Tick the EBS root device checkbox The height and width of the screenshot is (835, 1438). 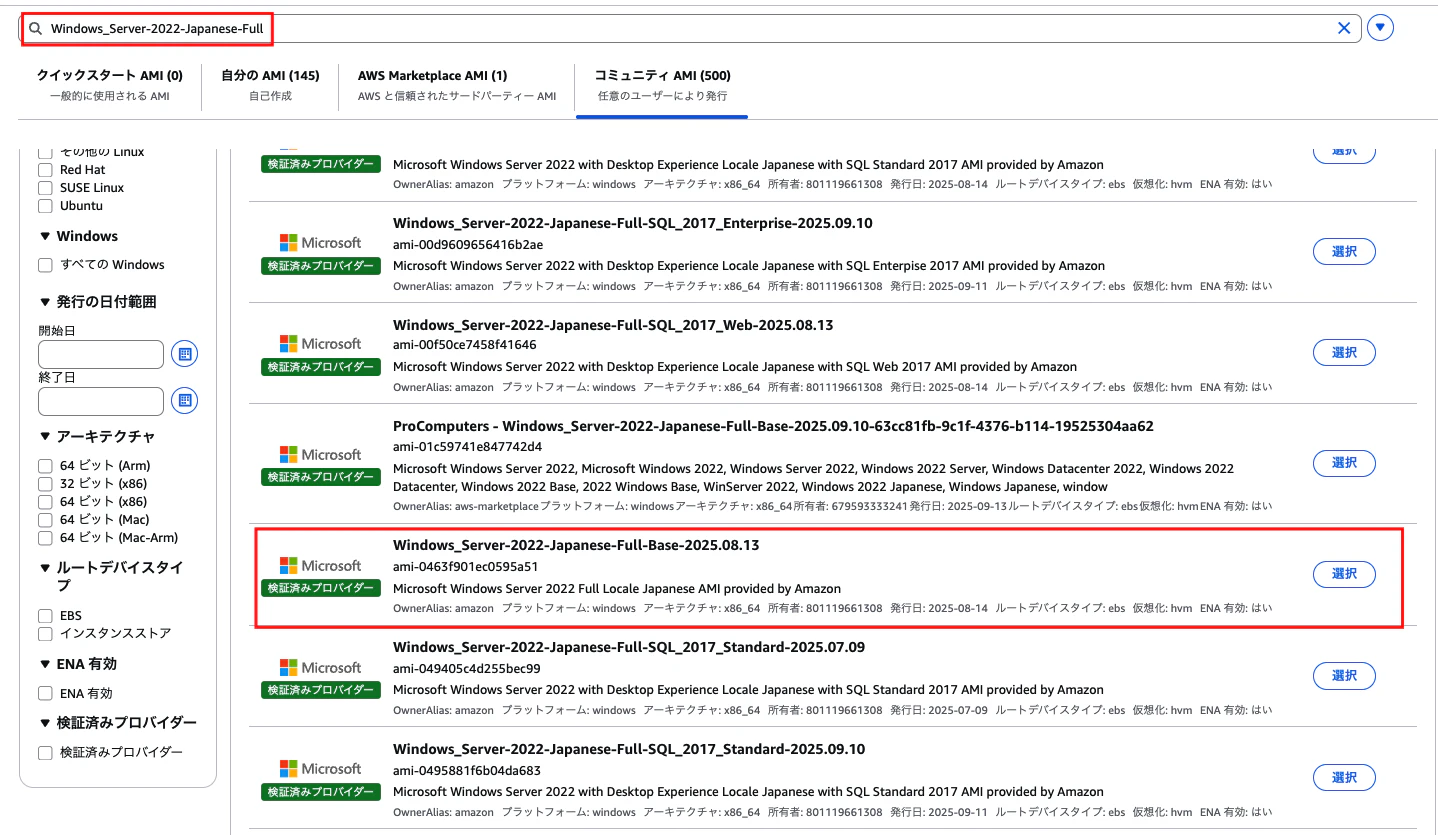(45, 616)
